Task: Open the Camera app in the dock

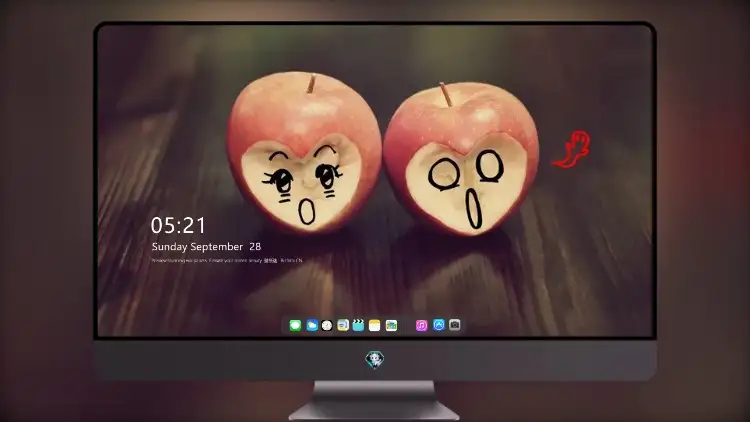Action: [x=455, y=325]
